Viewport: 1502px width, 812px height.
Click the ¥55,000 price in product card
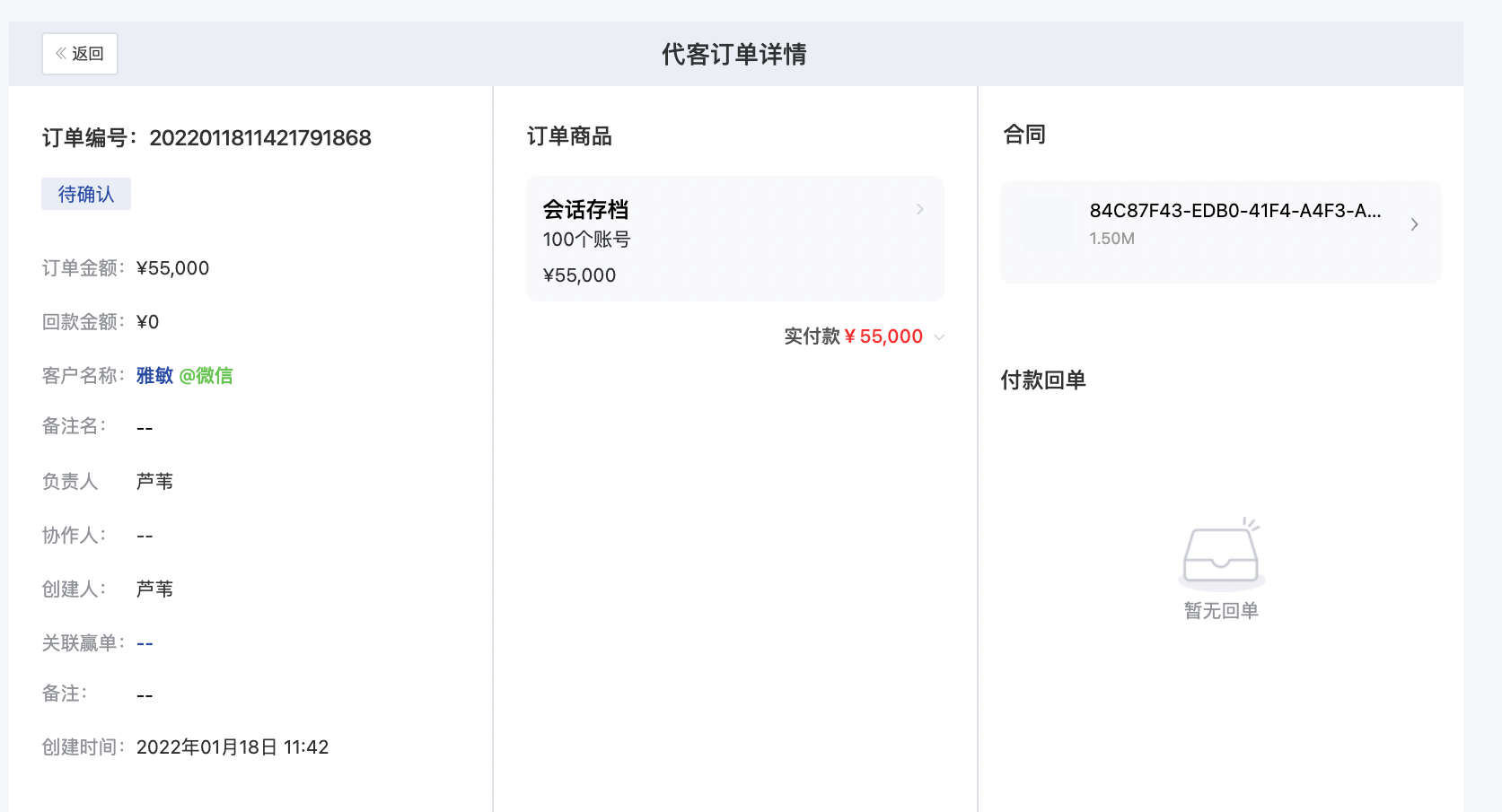[579, 275]
